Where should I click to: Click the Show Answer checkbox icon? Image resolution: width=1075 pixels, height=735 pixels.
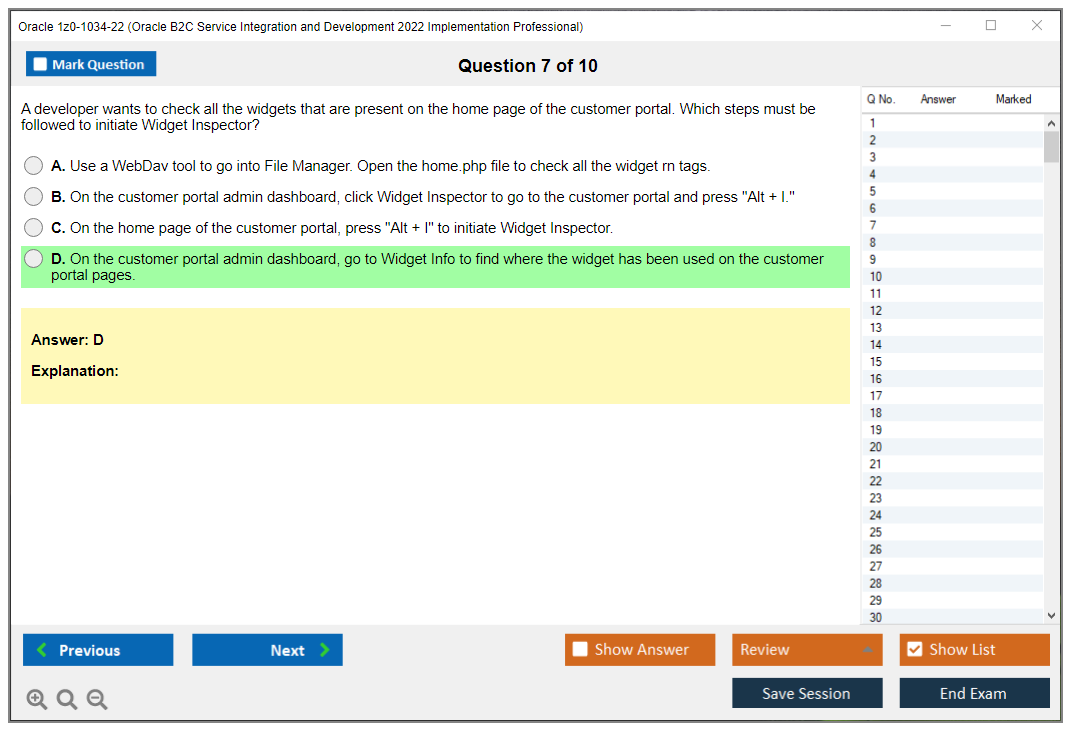click(579, 649)
